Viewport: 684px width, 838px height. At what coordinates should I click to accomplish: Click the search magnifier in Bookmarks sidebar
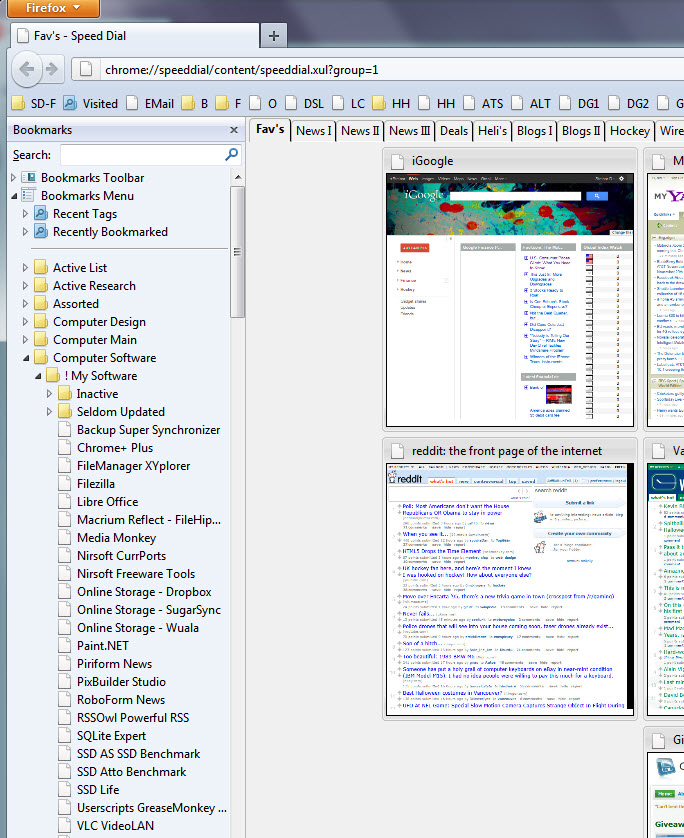[232, 155]
